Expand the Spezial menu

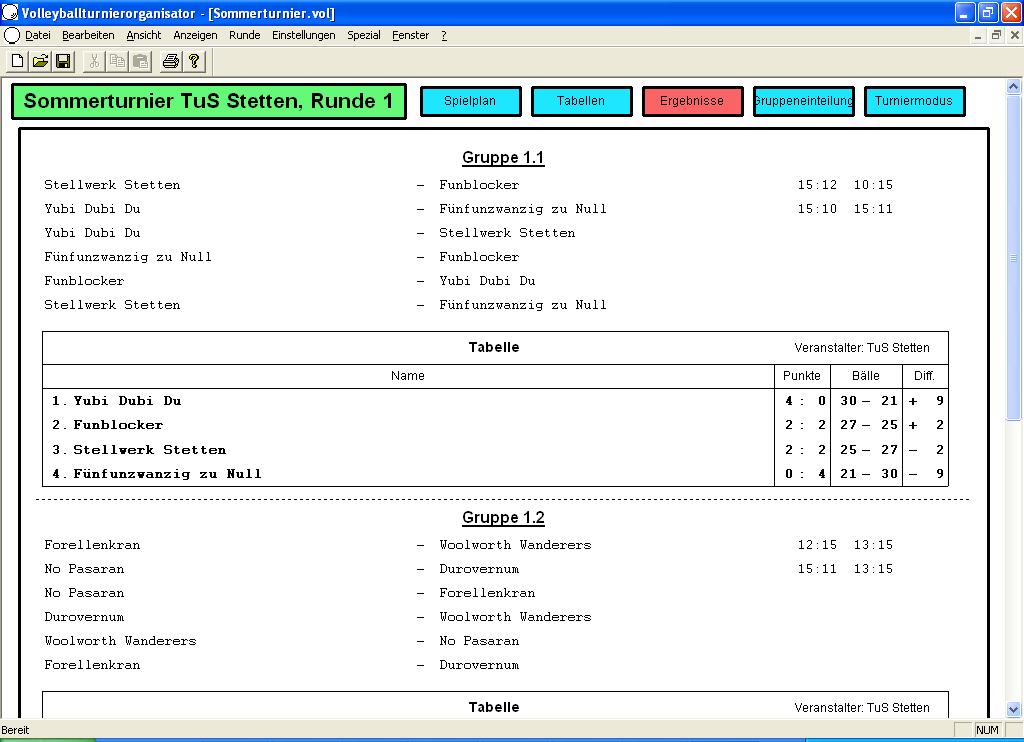(364, 35)
